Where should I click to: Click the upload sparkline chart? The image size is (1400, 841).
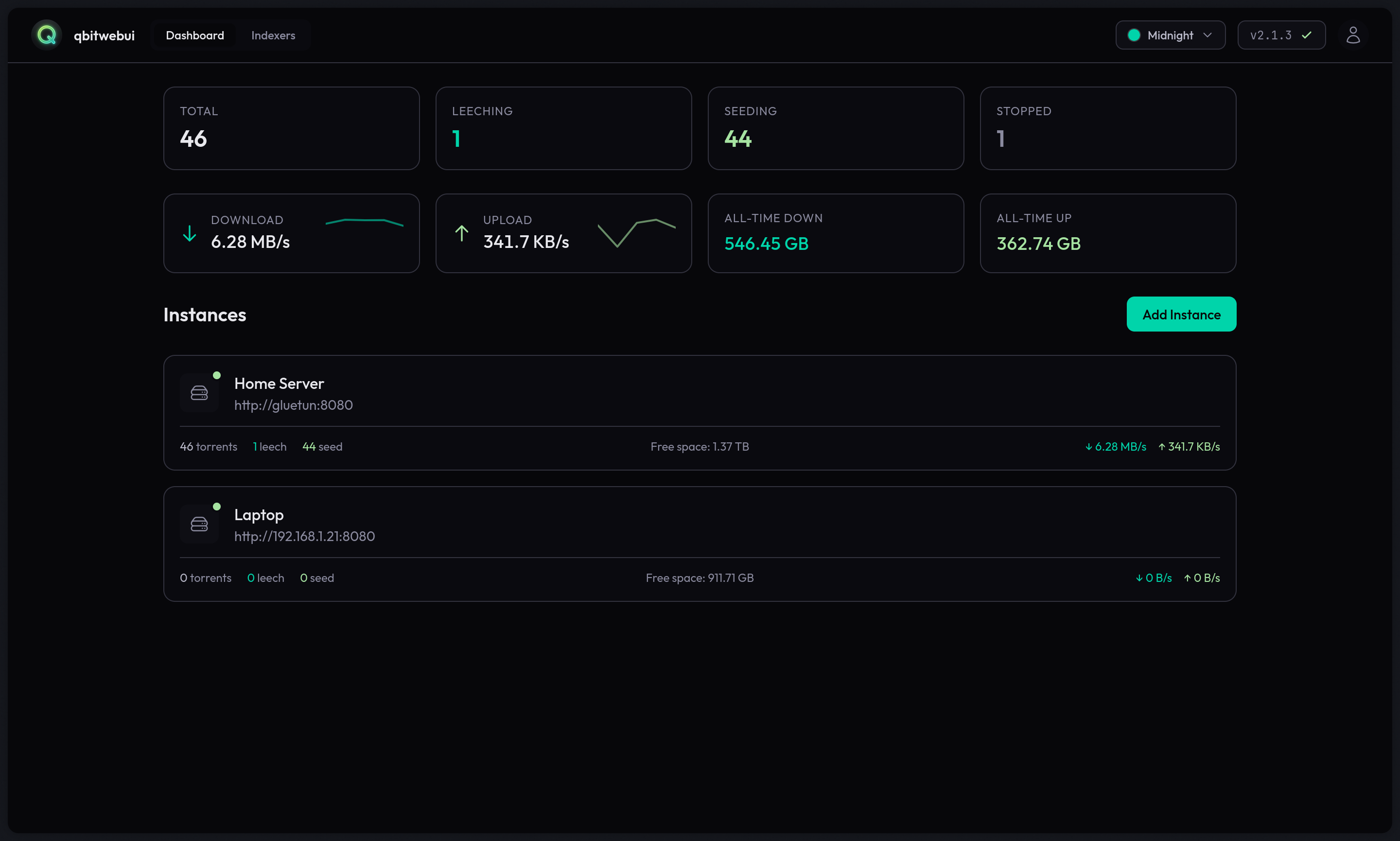coord(636,232)
